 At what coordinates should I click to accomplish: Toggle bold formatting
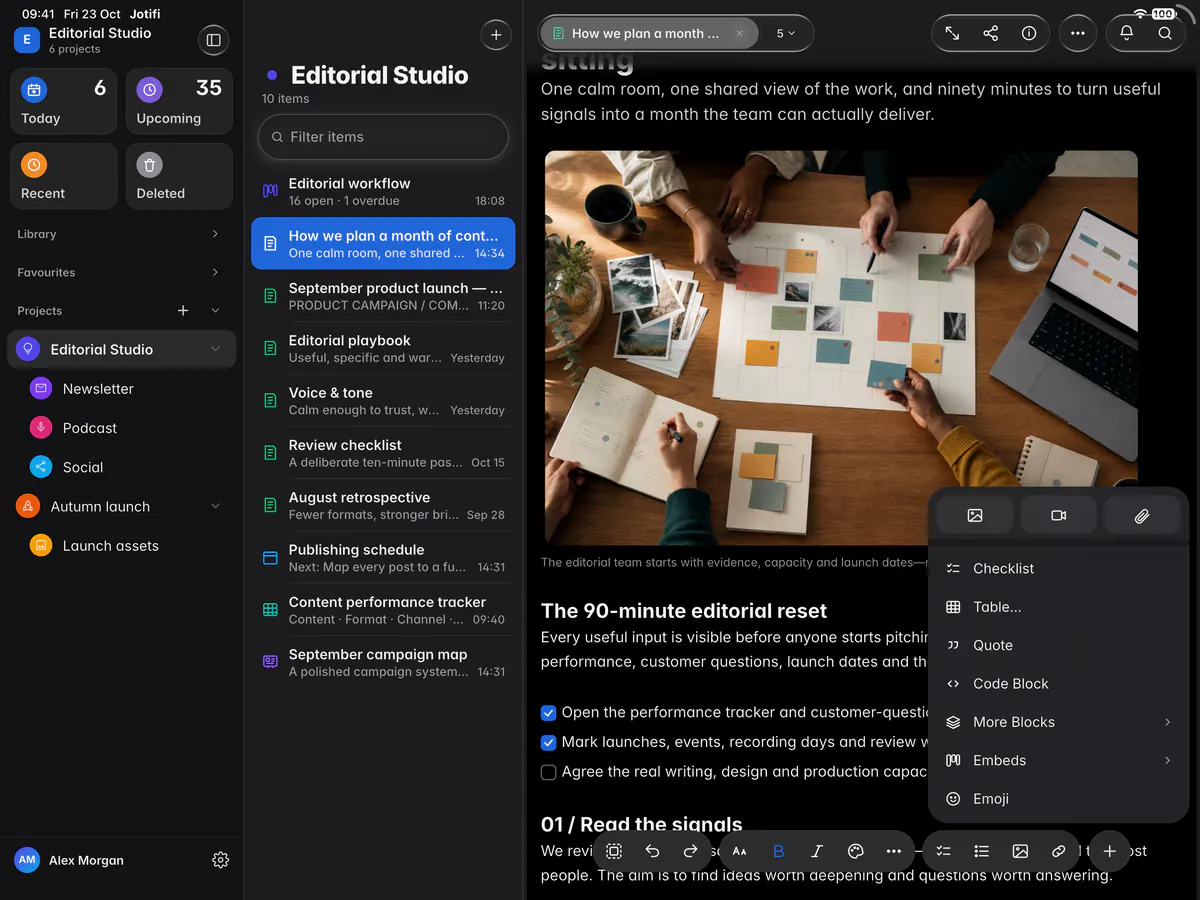[778, 851]
